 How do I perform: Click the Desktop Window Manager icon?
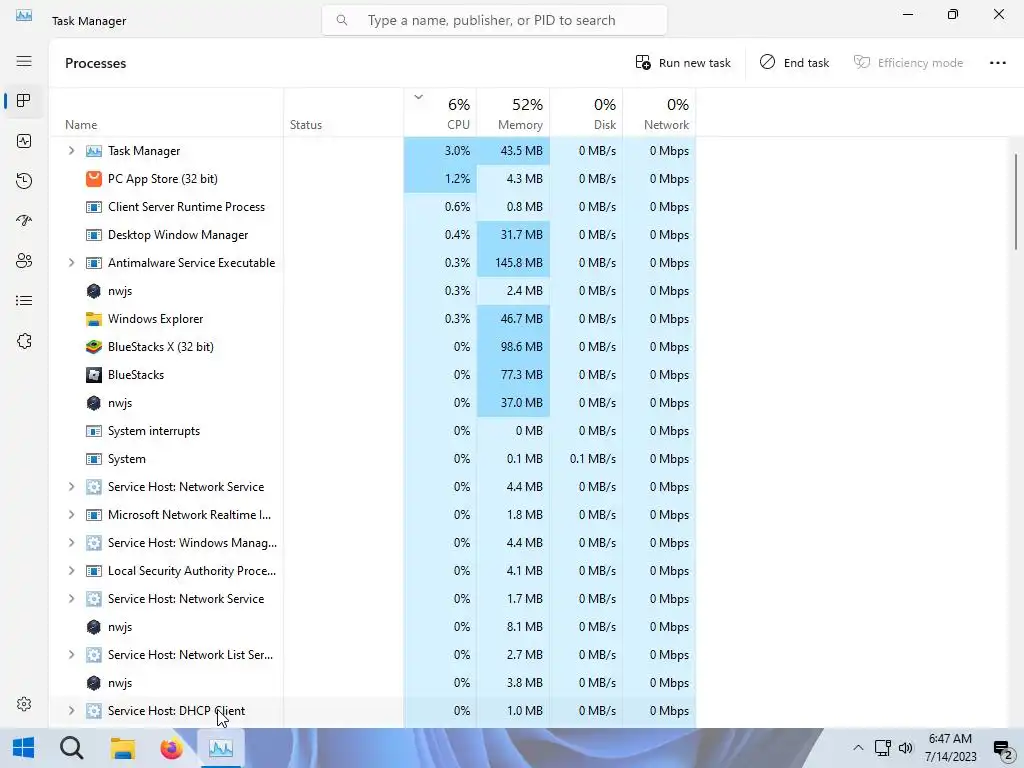pyautogui.click(x=94, y=234)
